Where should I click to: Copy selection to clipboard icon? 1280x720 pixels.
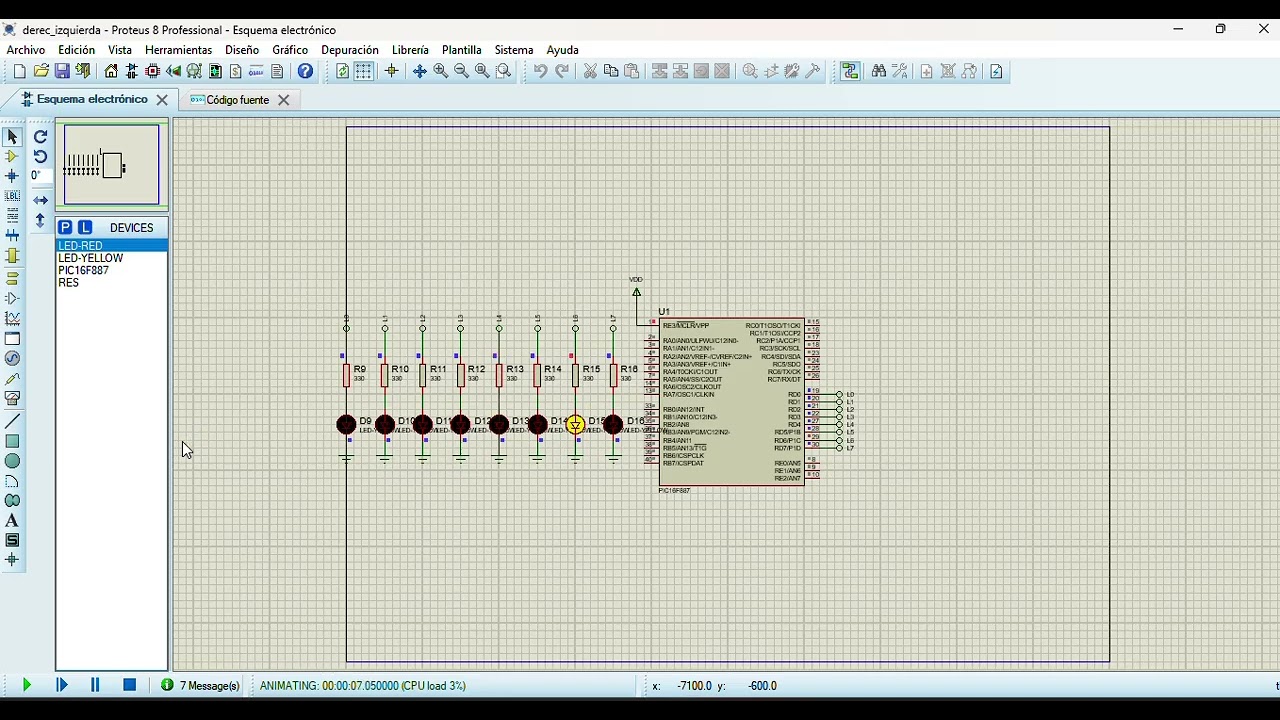[611, 71]
